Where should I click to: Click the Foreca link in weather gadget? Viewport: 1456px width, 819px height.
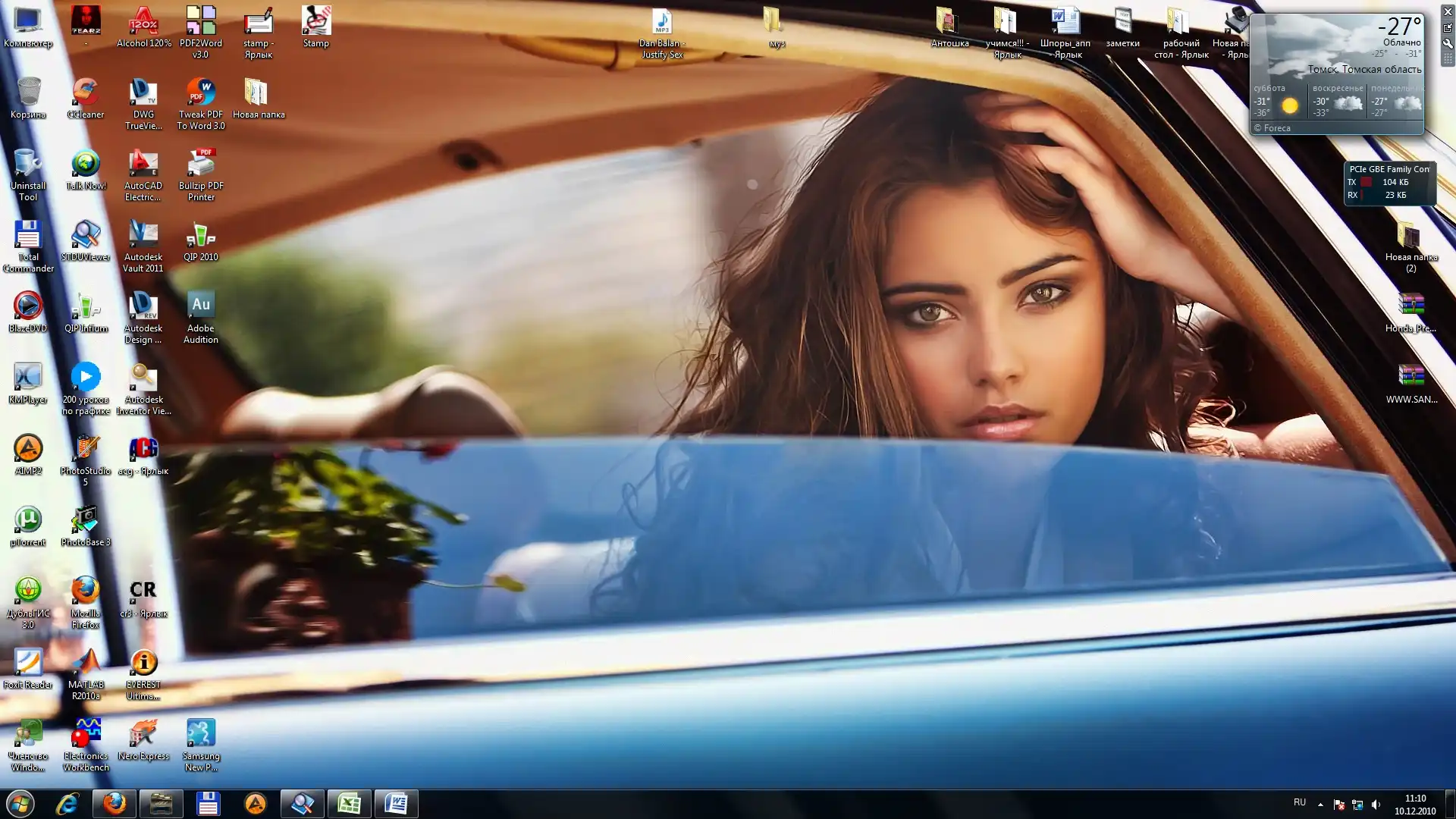click(1277, 128)
